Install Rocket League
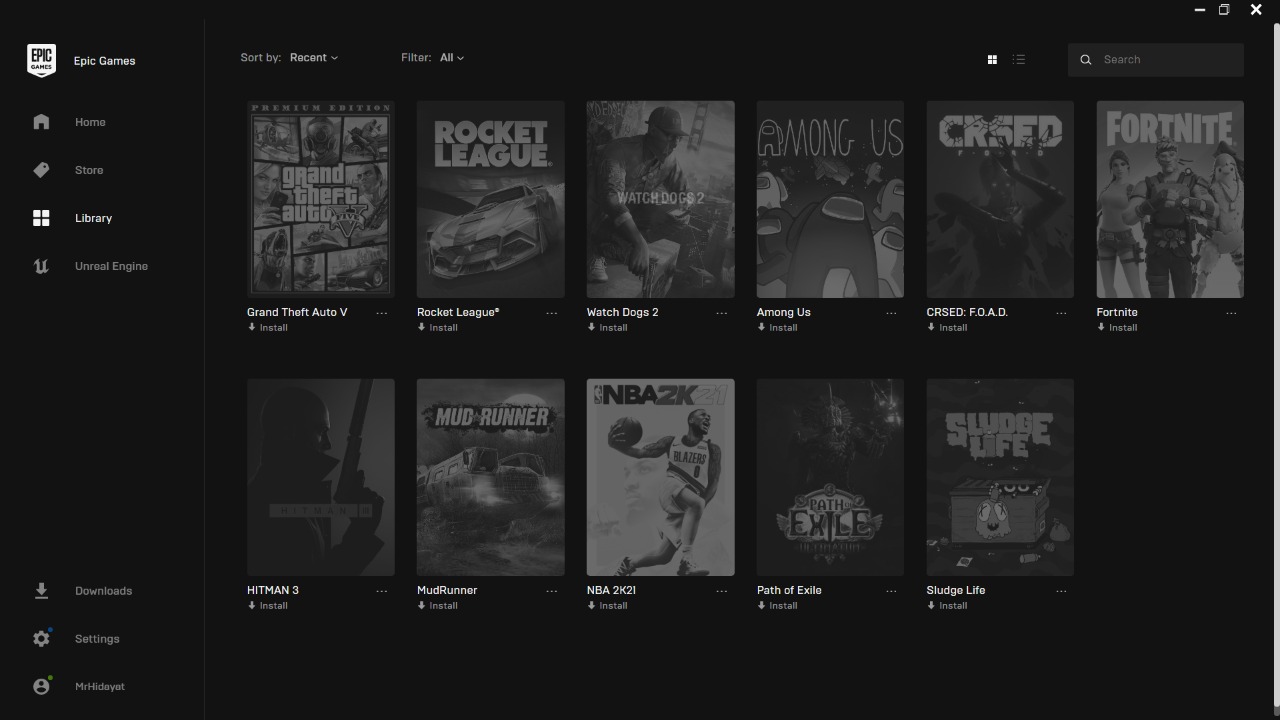This screenshot has height=720, width=1280. click(438, 328)
